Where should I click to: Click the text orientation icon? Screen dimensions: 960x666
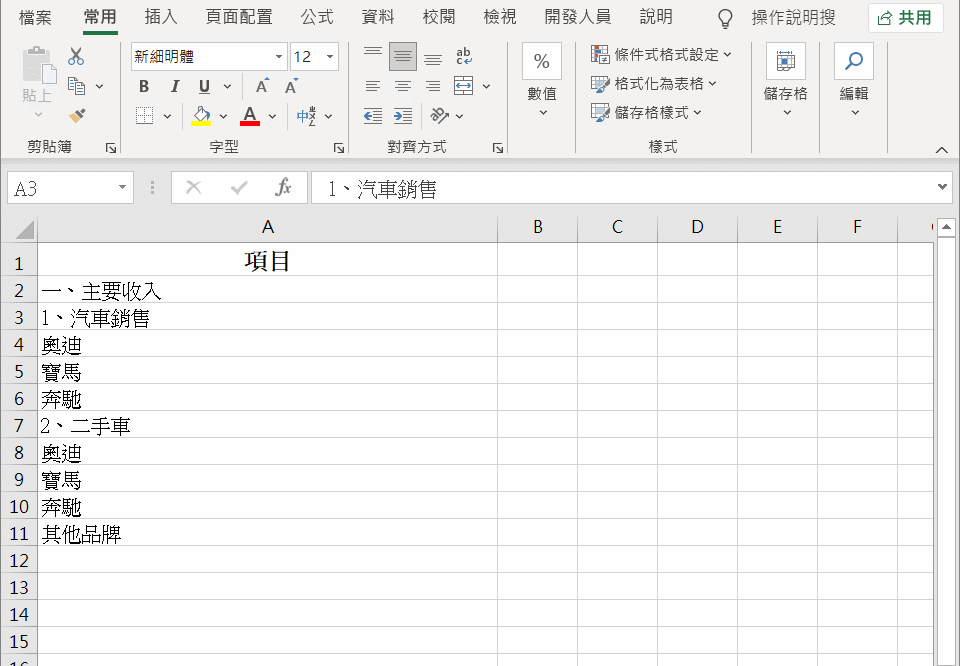[440, 116]
